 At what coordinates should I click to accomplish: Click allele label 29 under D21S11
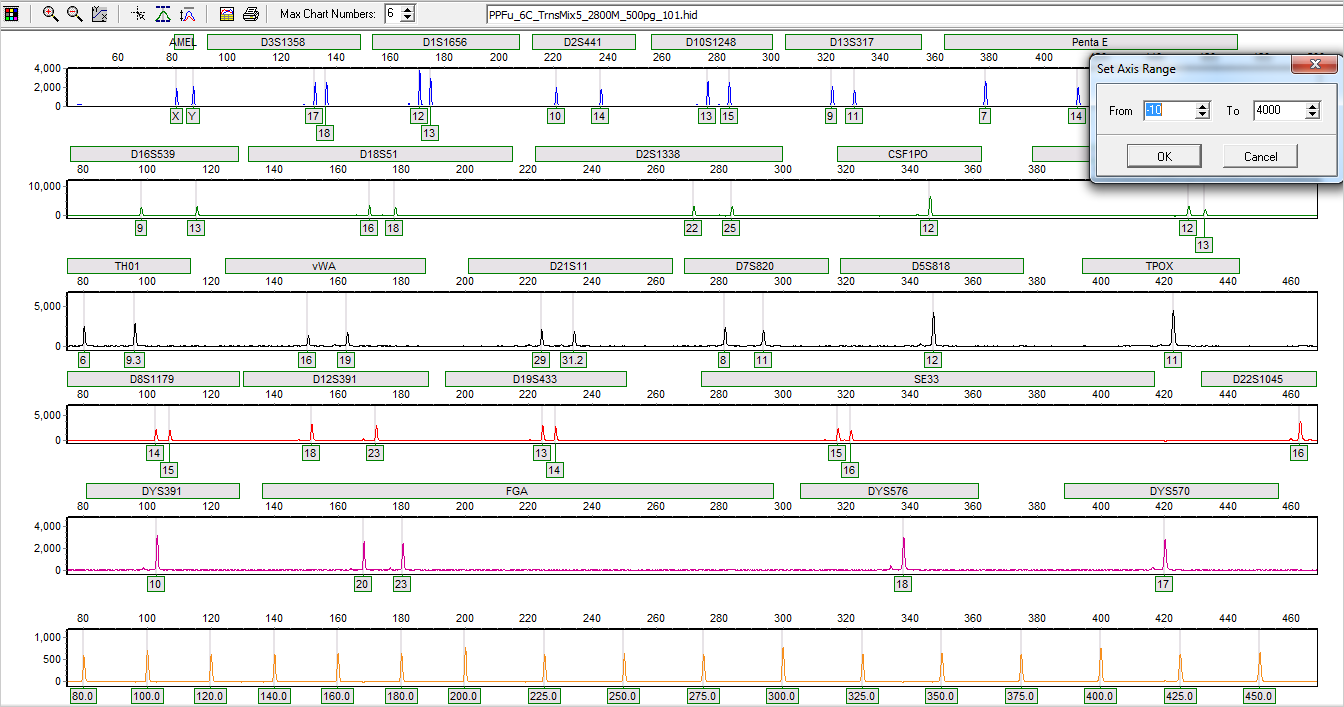(540, 359)
